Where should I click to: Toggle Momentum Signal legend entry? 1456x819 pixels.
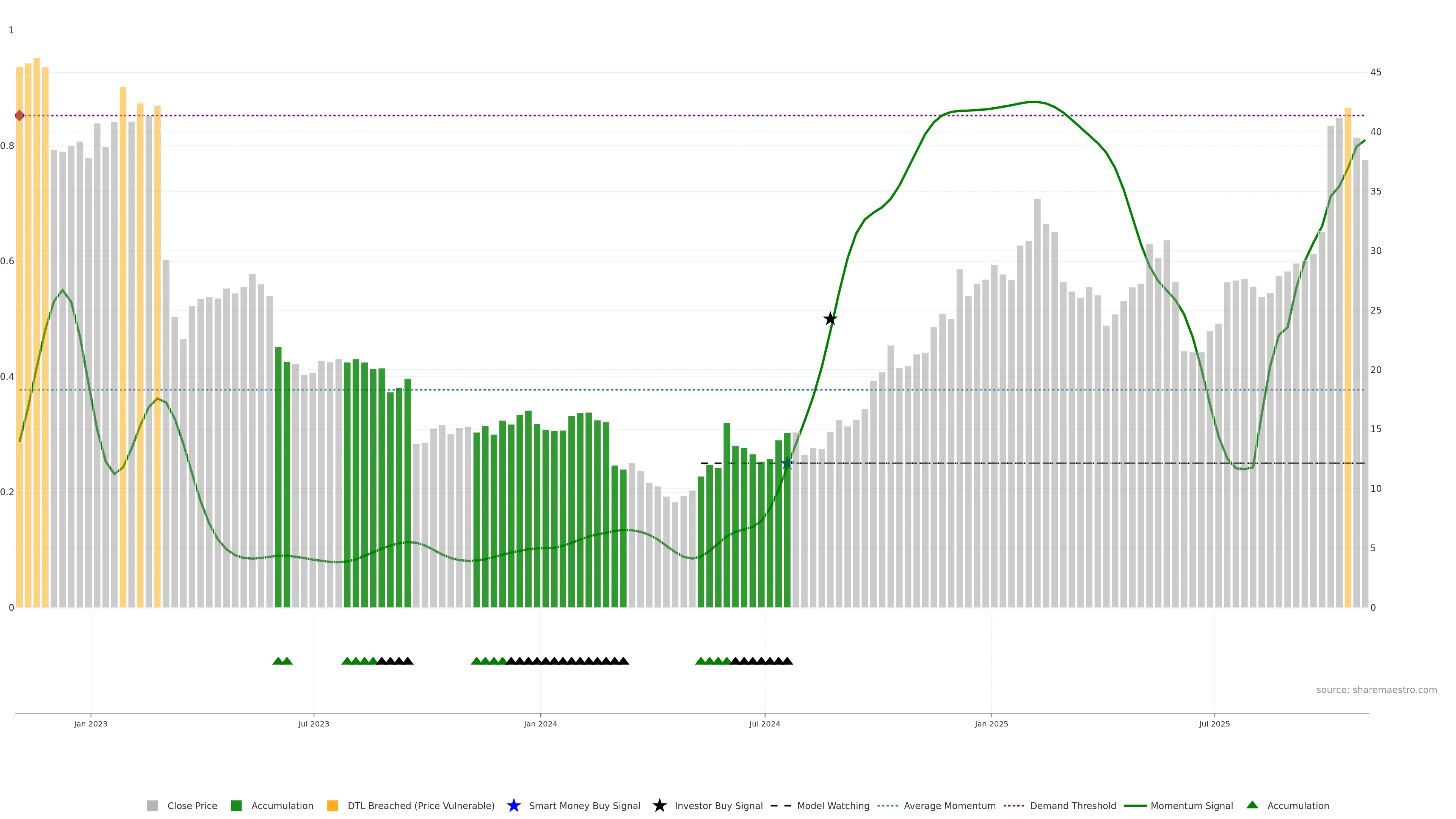[1191, 805]
